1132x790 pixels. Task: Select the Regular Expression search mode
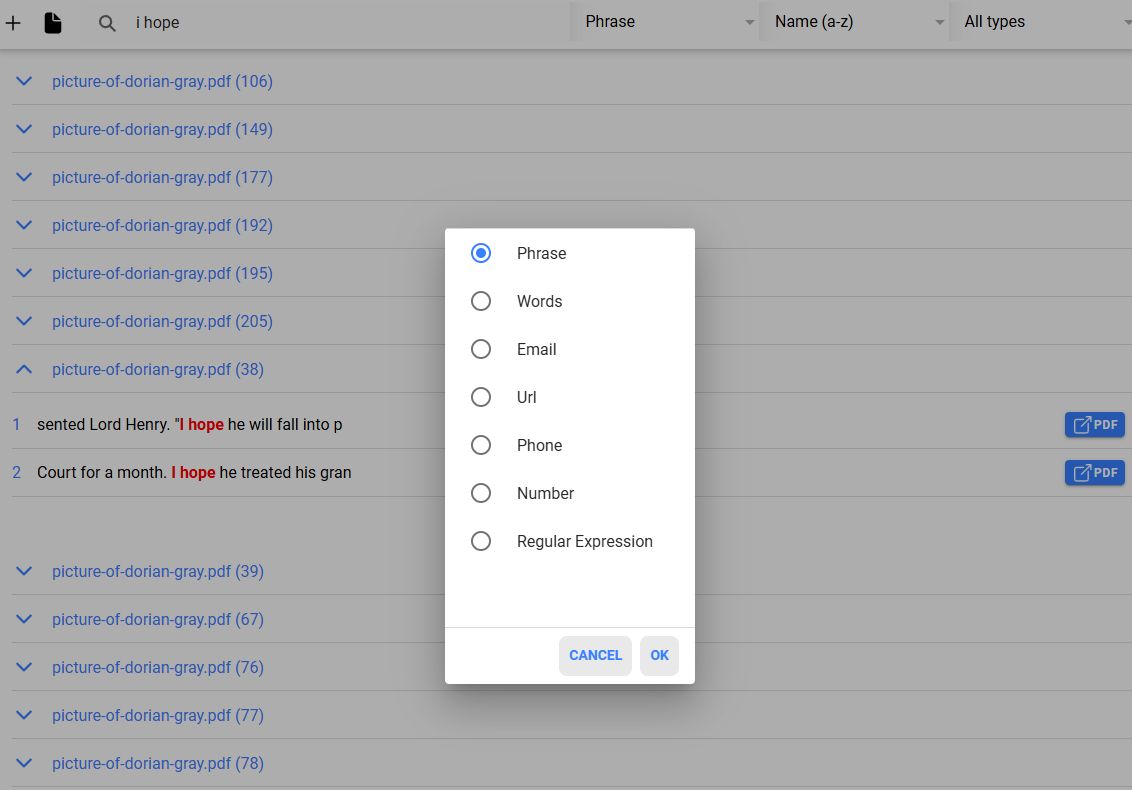tap(481, 541)
